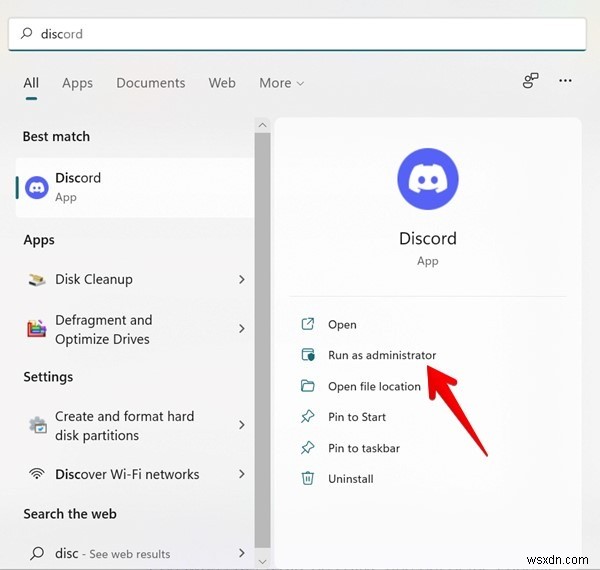This screenshot has height=570, width=600.
Task: Select Pin to Start
Action: pyautogui.click(x=357, y=417)
